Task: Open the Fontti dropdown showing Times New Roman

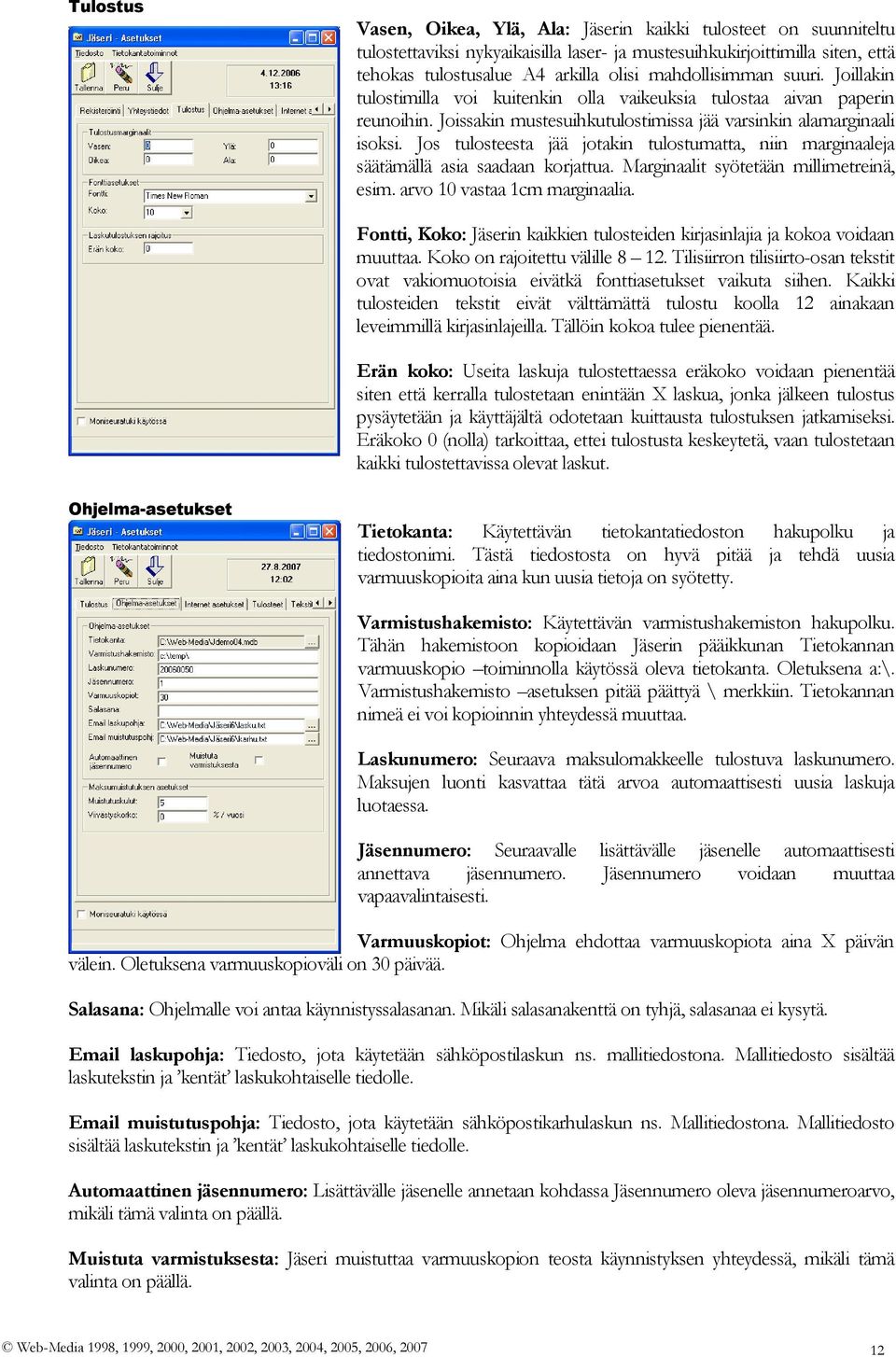Action: (x=311, y=196)
